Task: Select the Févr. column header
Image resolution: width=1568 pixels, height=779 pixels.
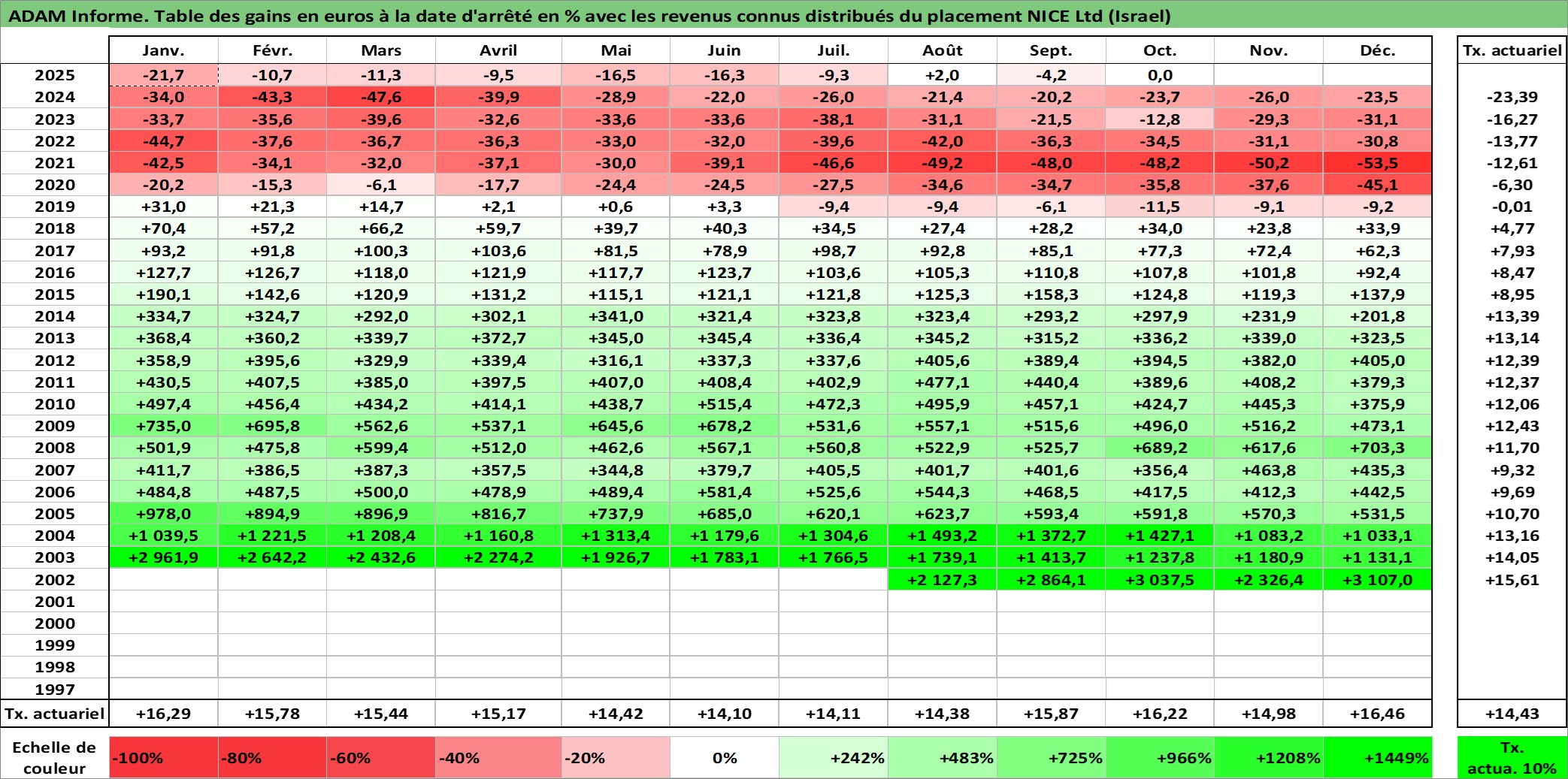Action: point(272,50)
